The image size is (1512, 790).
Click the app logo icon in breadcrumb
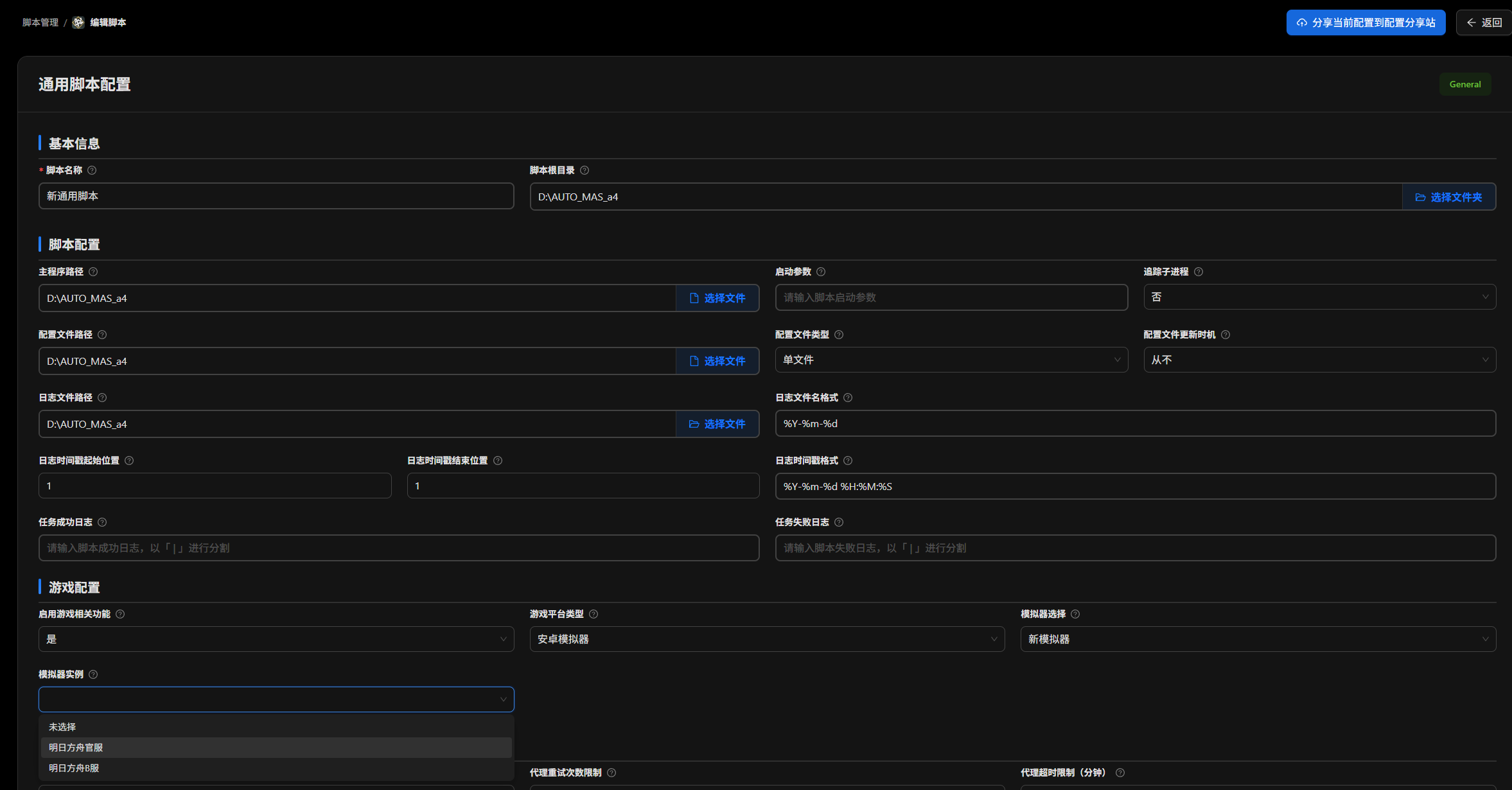78,22
